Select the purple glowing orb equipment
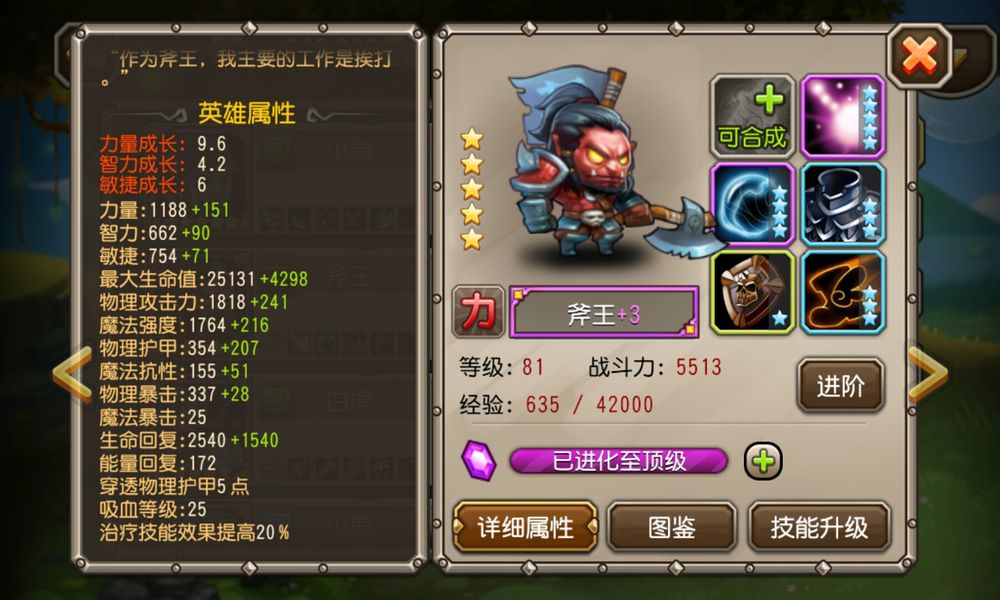The height and width of the screenshot is (600, 1000). point(843,117)
